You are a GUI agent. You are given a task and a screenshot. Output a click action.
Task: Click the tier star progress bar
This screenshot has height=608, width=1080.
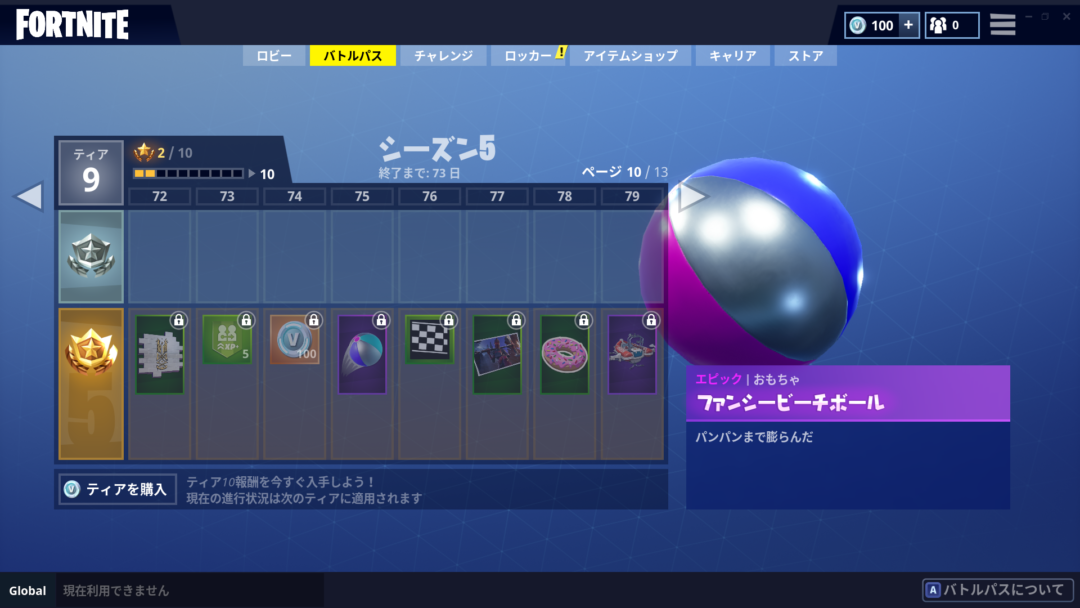[188, 174]
